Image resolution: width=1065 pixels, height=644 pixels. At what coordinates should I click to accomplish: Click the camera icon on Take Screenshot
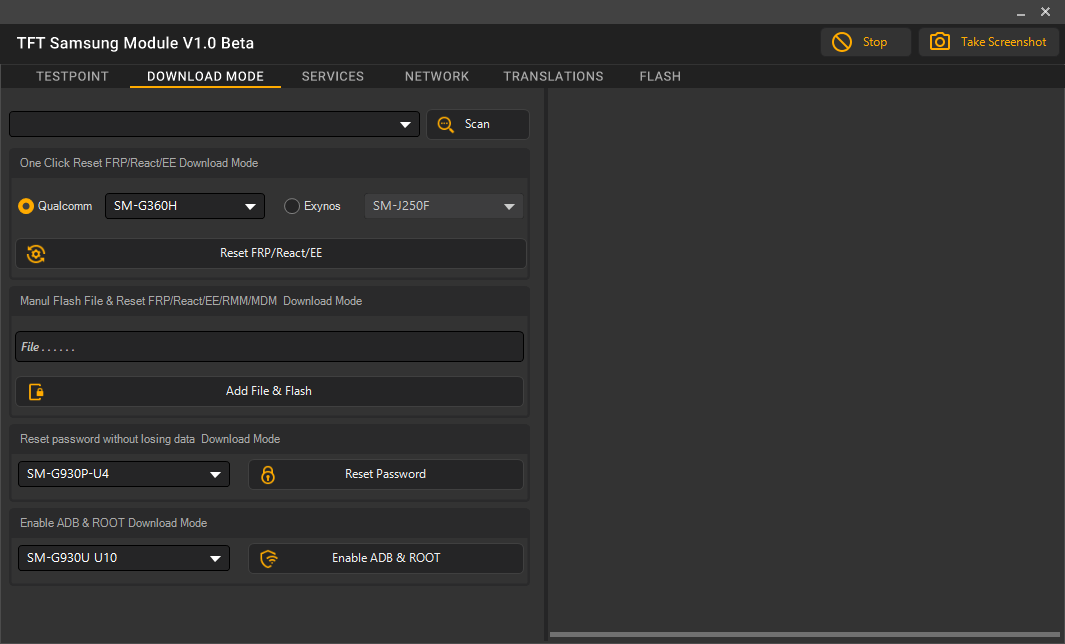pos(939,42)
